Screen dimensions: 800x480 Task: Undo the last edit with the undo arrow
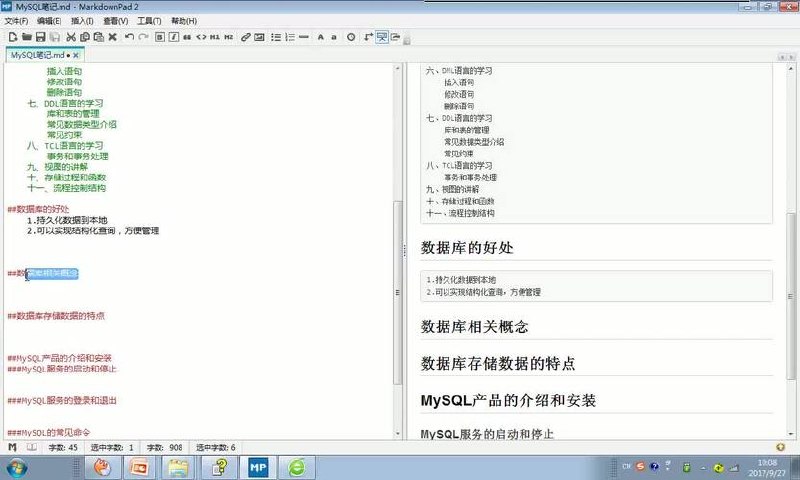coord(130,37)
